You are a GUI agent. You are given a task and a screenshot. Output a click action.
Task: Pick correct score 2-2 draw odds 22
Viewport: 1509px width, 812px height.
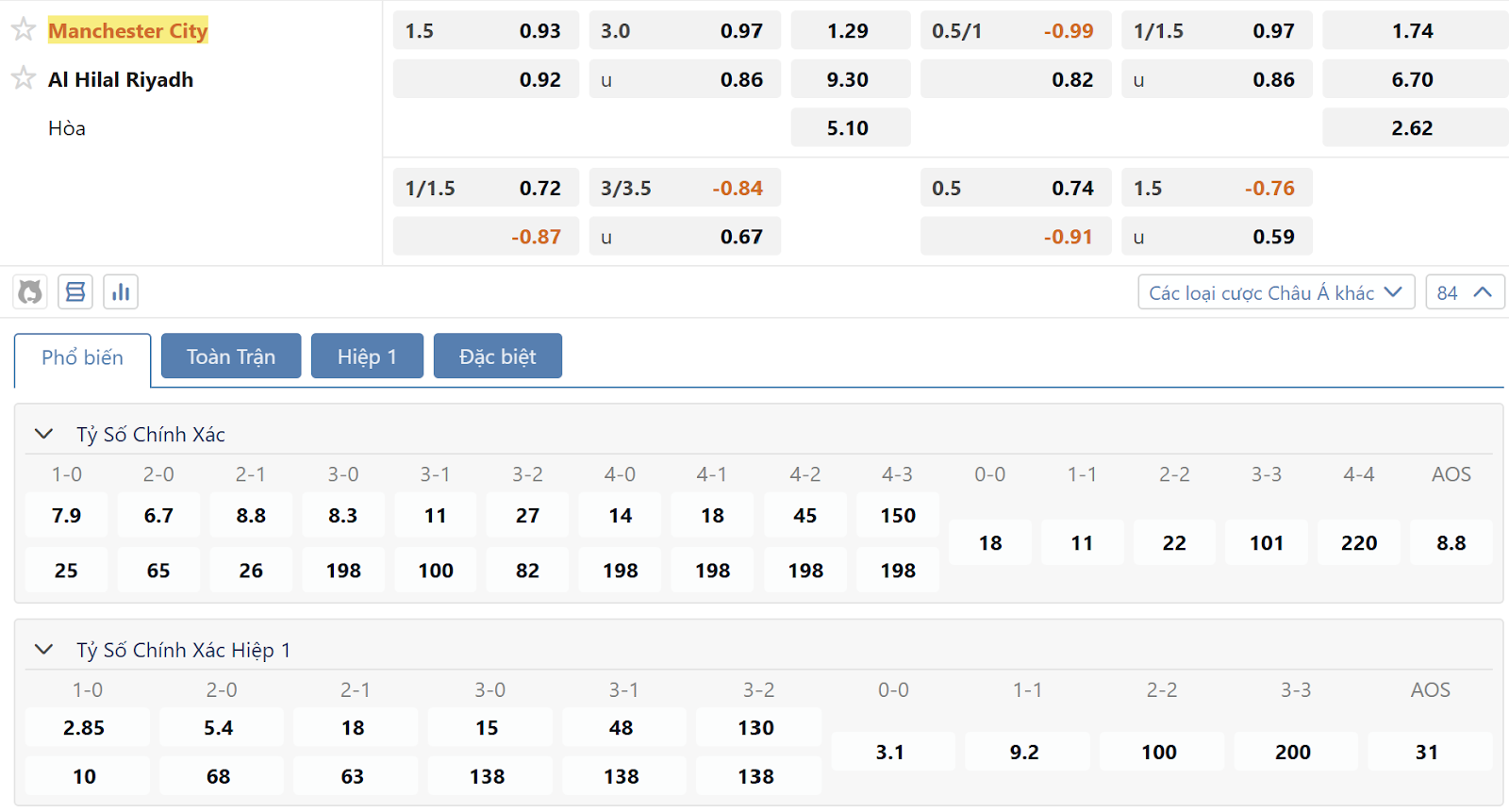[1174, 542]
